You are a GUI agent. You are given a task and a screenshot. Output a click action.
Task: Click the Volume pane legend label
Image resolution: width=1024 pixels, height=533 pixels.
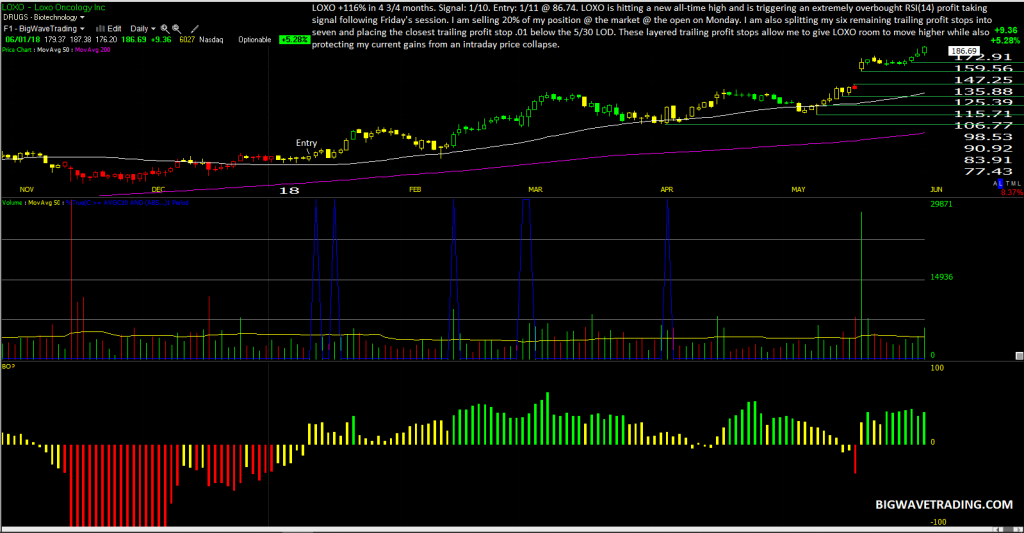pos(12,202)
